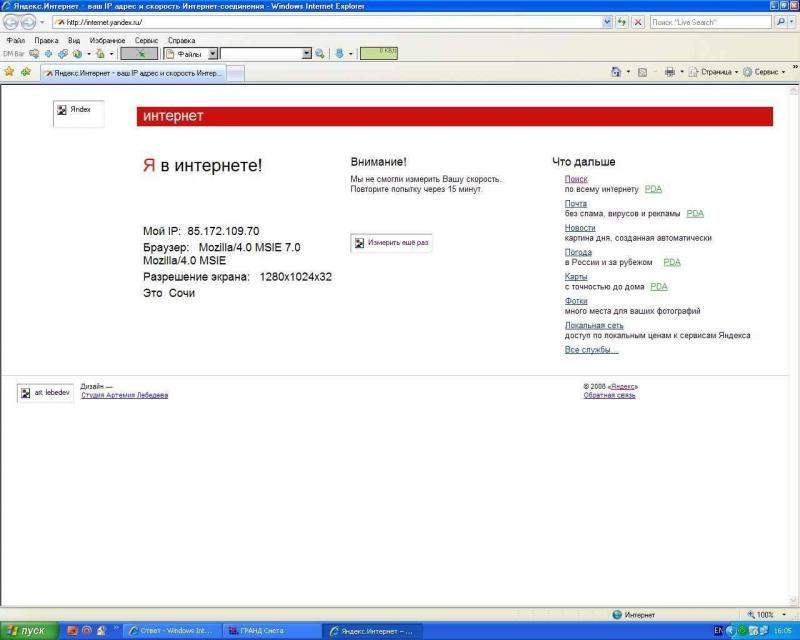This screenshot has height=640, width=800.
Task: Refresh the page with the green arrows
Action: (x=621, y=22)
